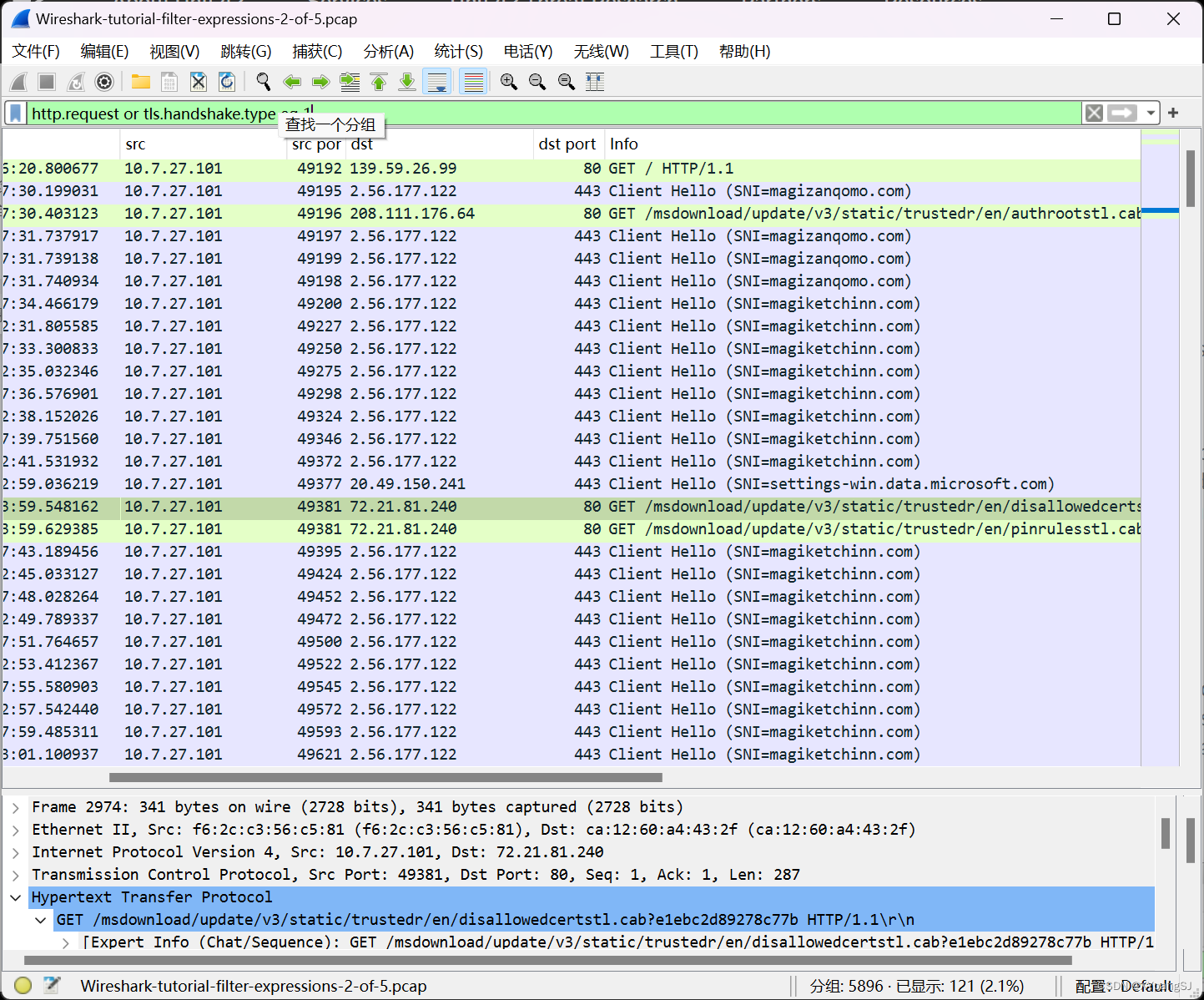Image resolution: width=1204 pixels, height=1000 pixels.
Task: Select the authrootstl.cab GET packet row
Action: tap(572, 214)
